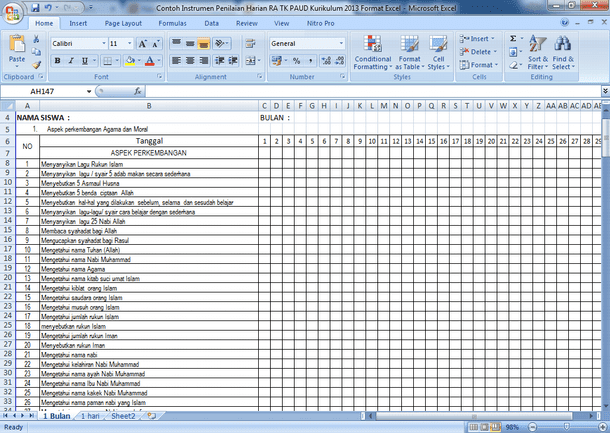Apply top vertical alignment

pyautogui.click(x=176, y=44)
